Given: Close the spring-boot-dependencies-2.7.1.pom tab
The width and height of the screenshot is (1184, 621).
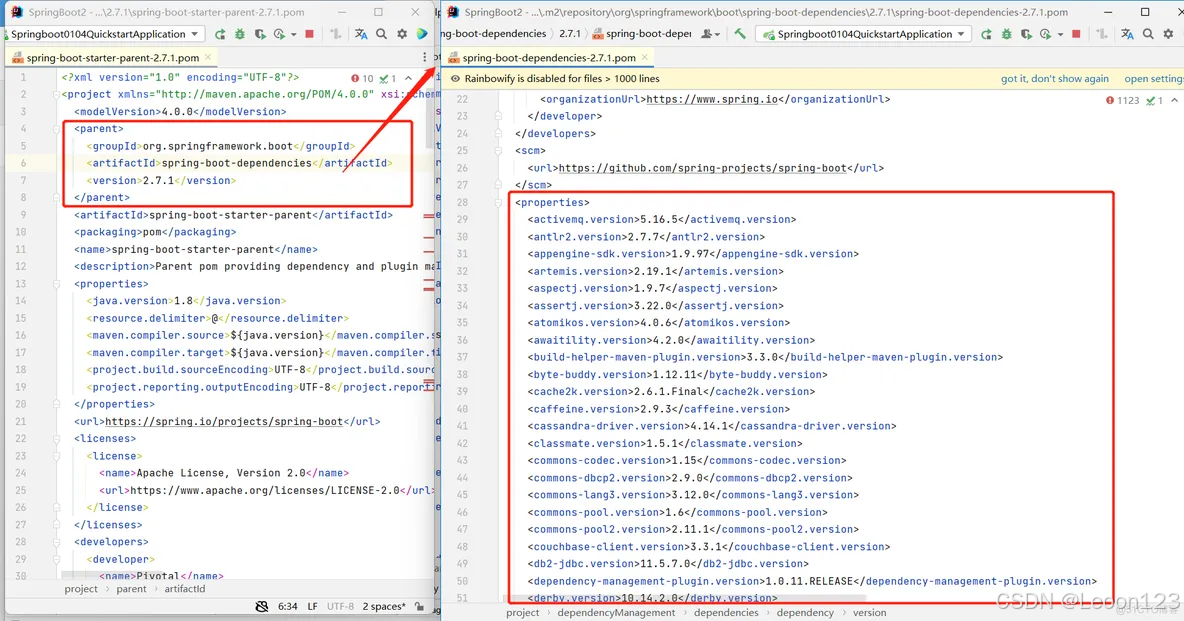Looking at the screenshot, I should coord(644,57).
